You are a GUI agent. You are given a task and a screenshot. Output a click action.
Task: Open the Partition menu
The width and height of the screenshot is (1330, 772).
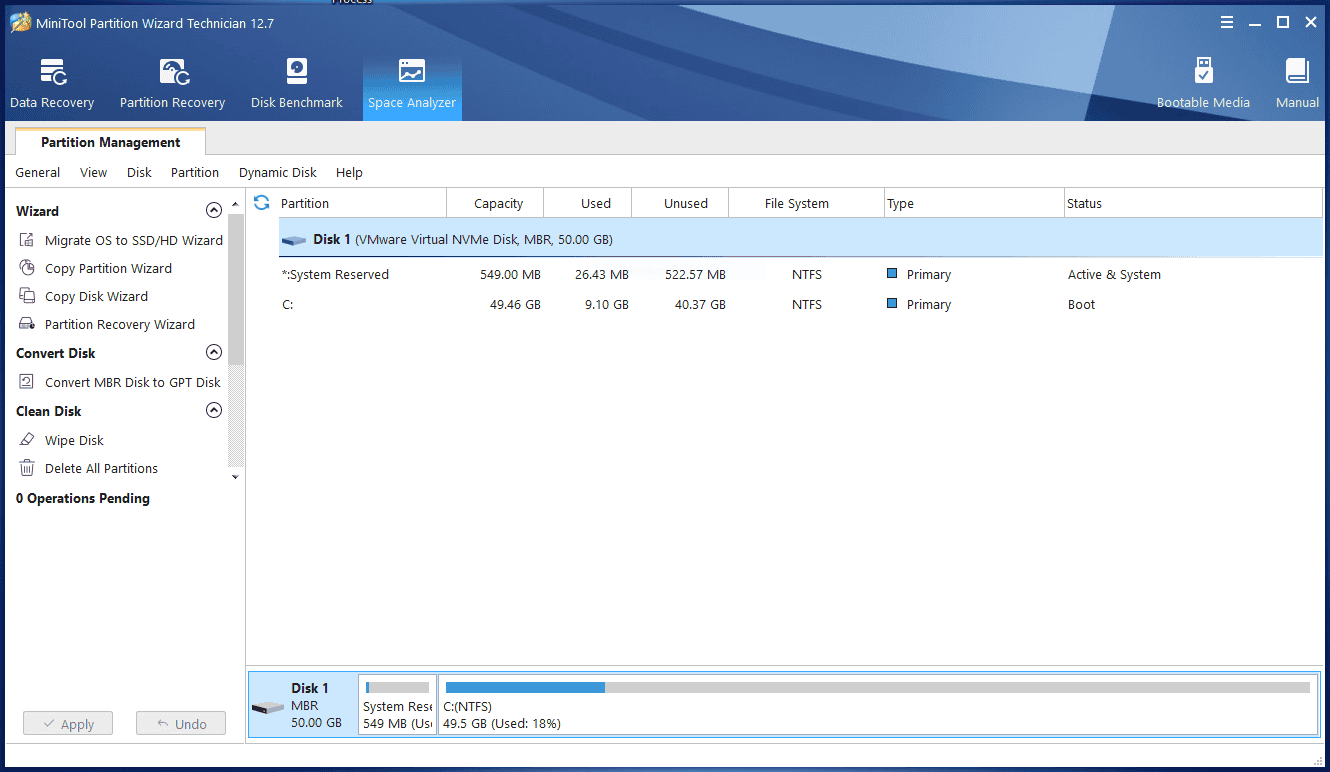pyautogui.click(x=194, y=173)
